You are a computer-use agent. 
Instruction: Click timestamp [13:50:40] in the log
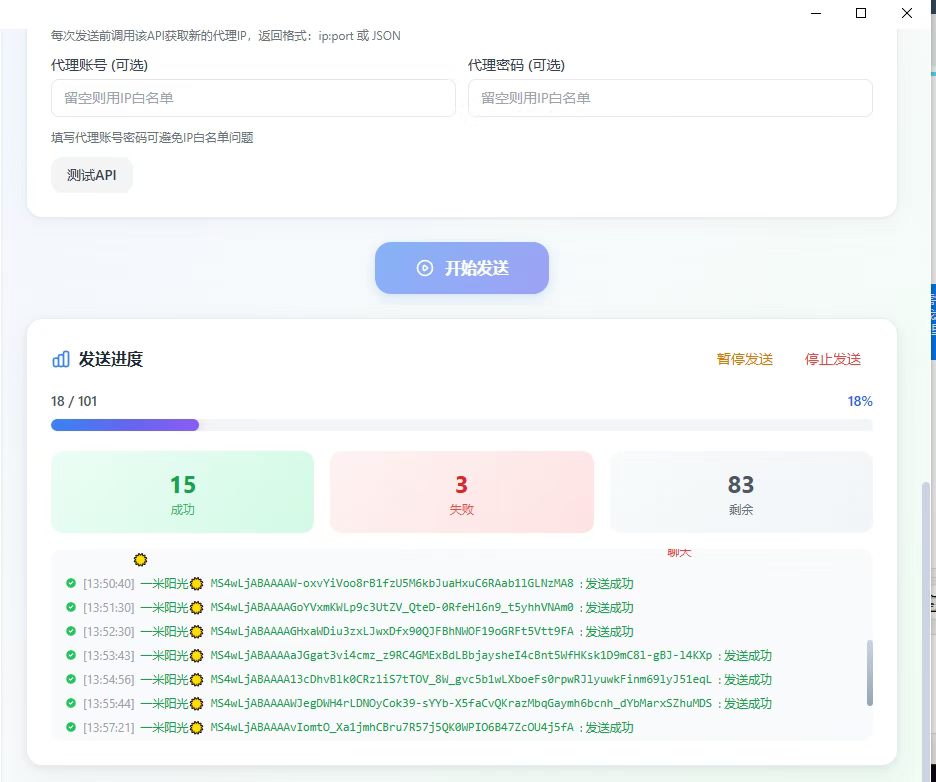click(x=109, y=584)
